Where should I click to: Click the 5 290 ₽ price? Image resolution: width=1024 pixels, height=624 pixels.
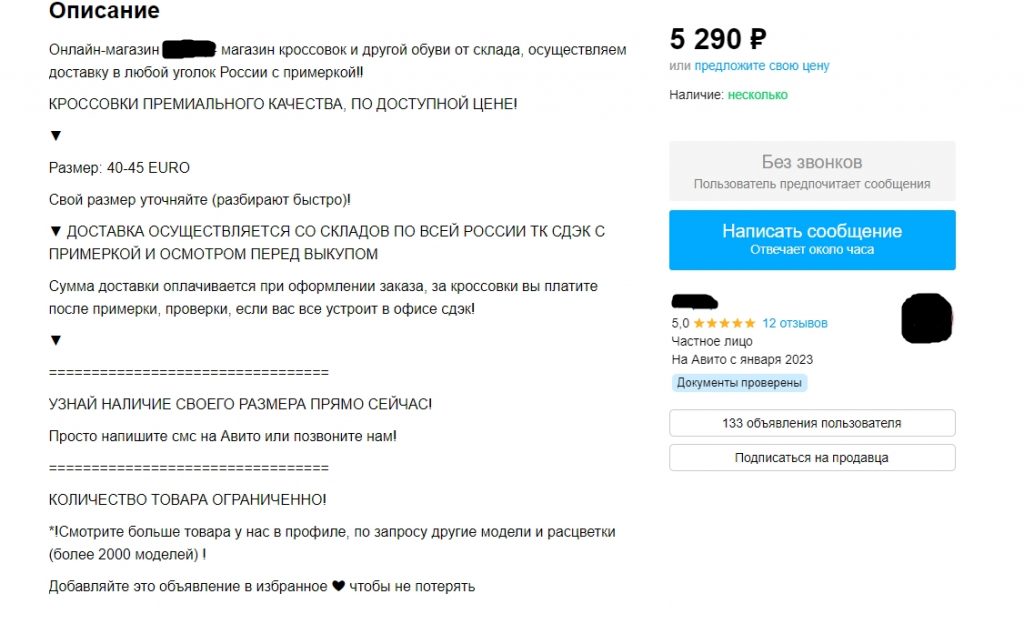pos(718,39)
